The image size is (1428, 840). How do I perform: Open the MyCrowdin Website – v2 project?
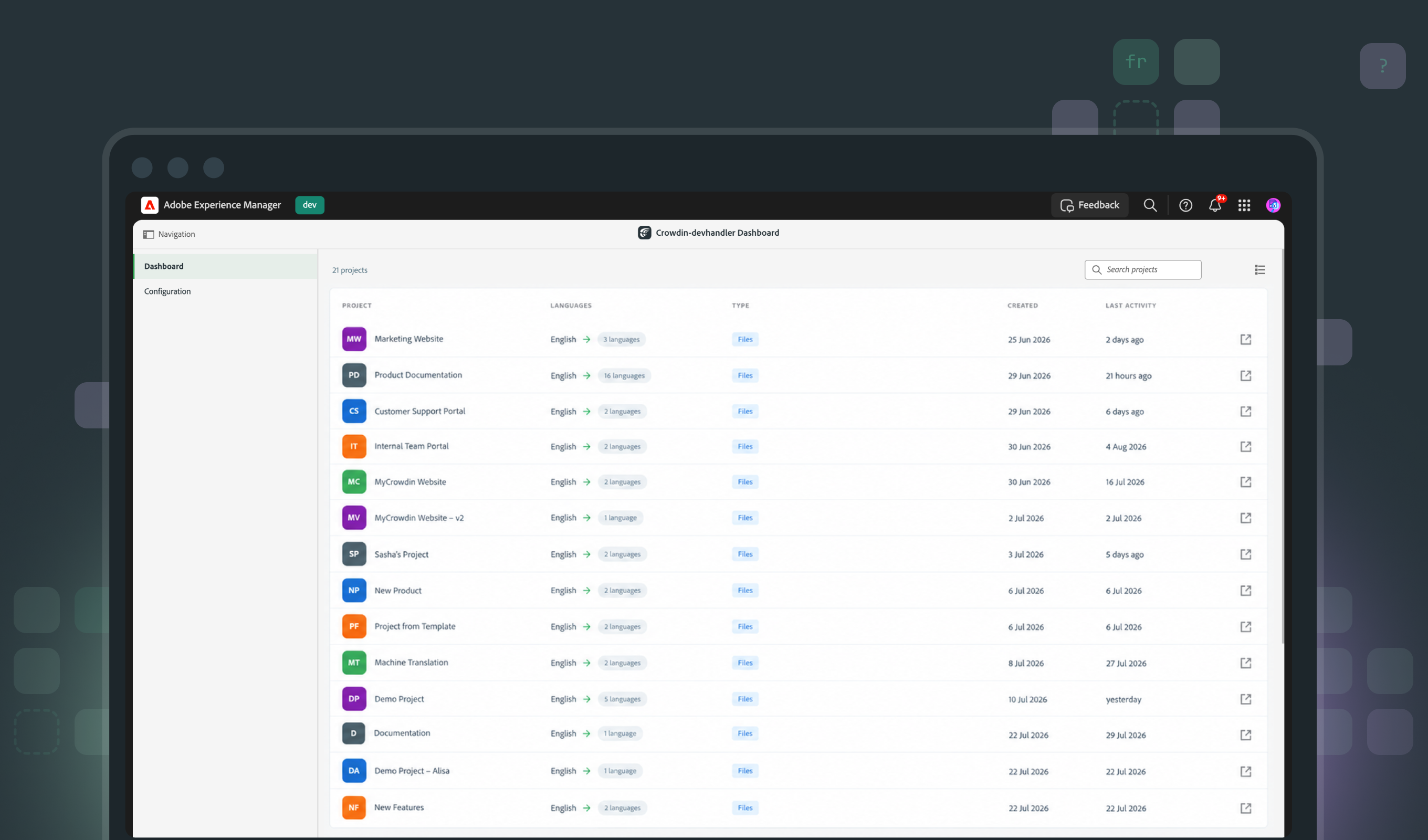(x=419, y=518)
